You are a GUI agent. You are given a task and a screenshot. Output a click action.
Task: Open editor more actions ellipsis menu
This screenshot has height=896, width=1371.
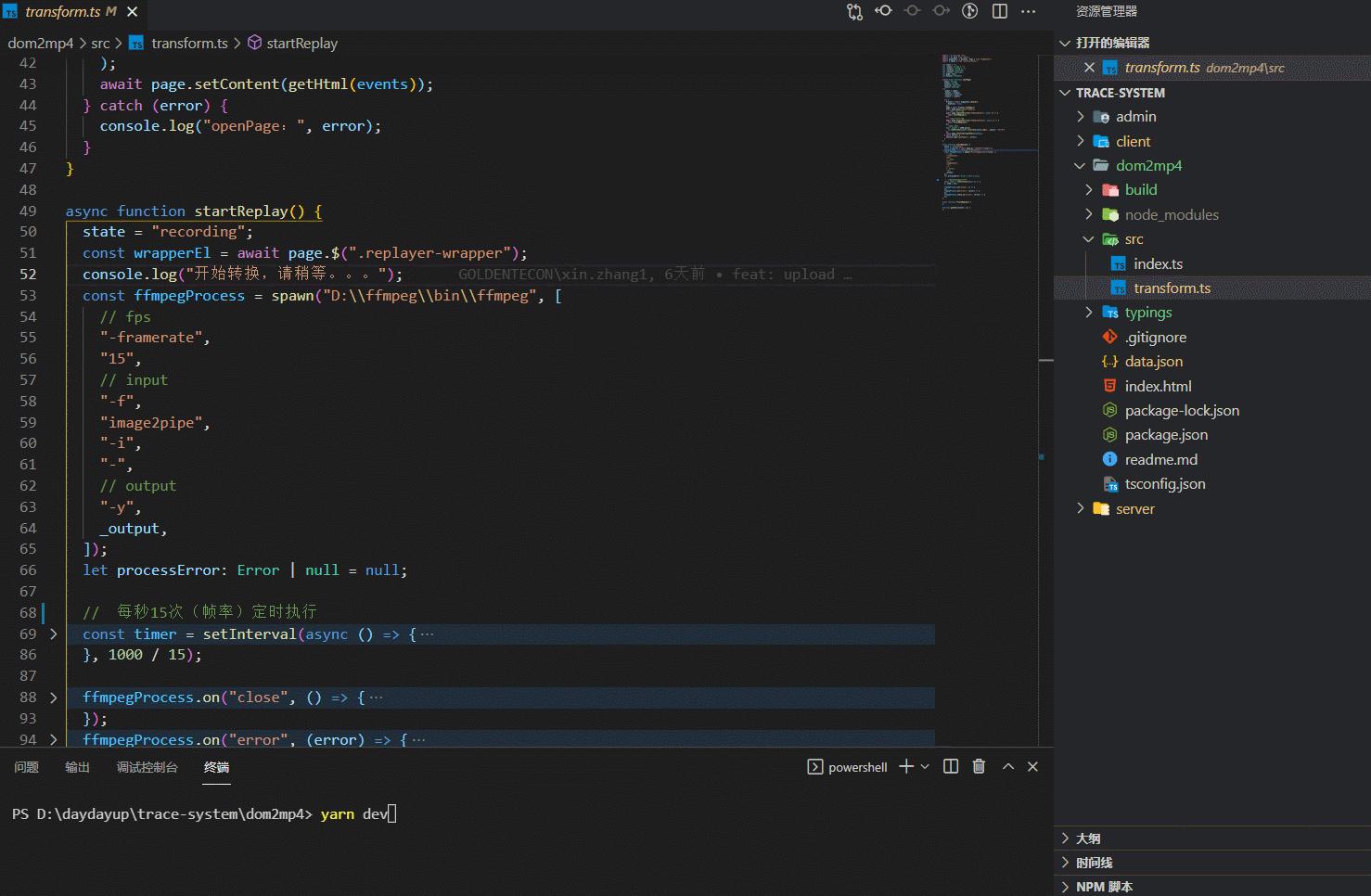click(x=1028, y=11)
